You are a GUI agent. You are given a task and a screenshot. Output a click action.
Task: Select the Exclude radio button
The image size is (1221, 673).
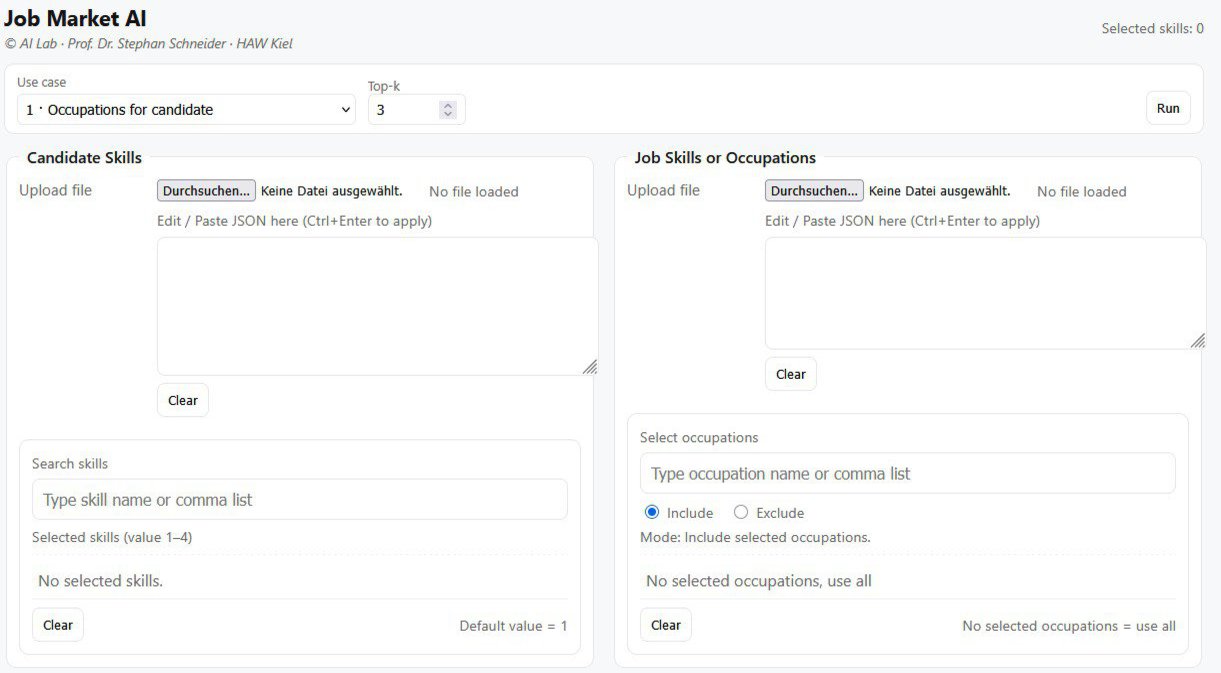click(741, 513)
